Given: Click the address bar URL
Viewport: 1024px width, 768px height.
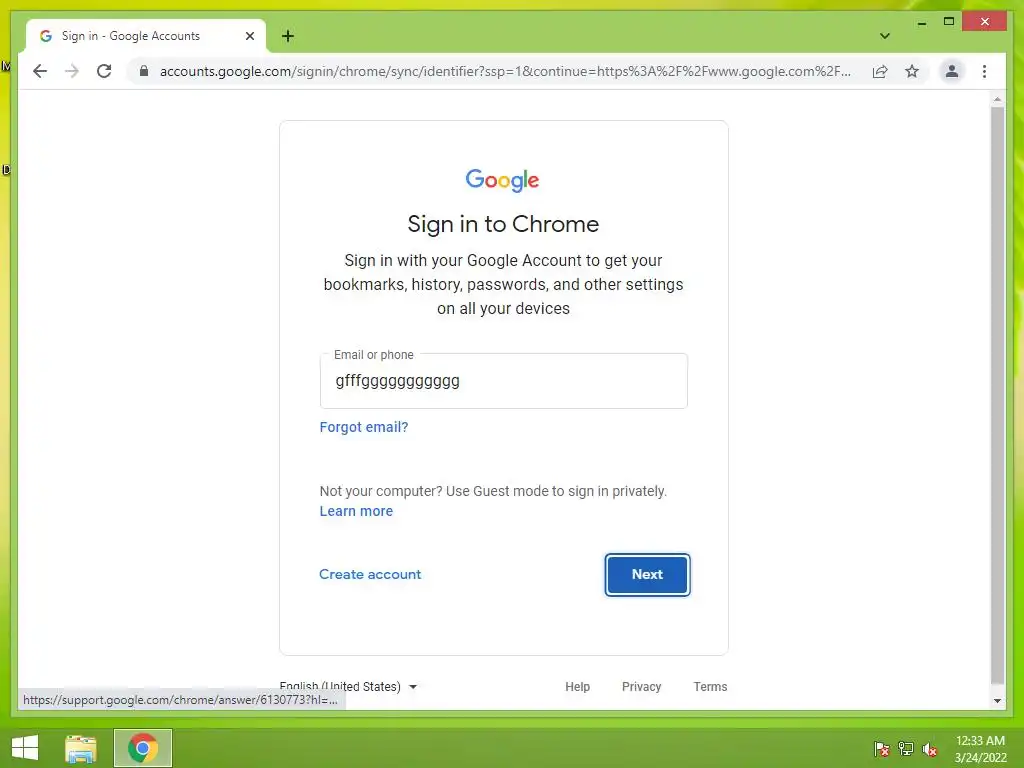Looking at the screenshot, I should tap(505, 71).
